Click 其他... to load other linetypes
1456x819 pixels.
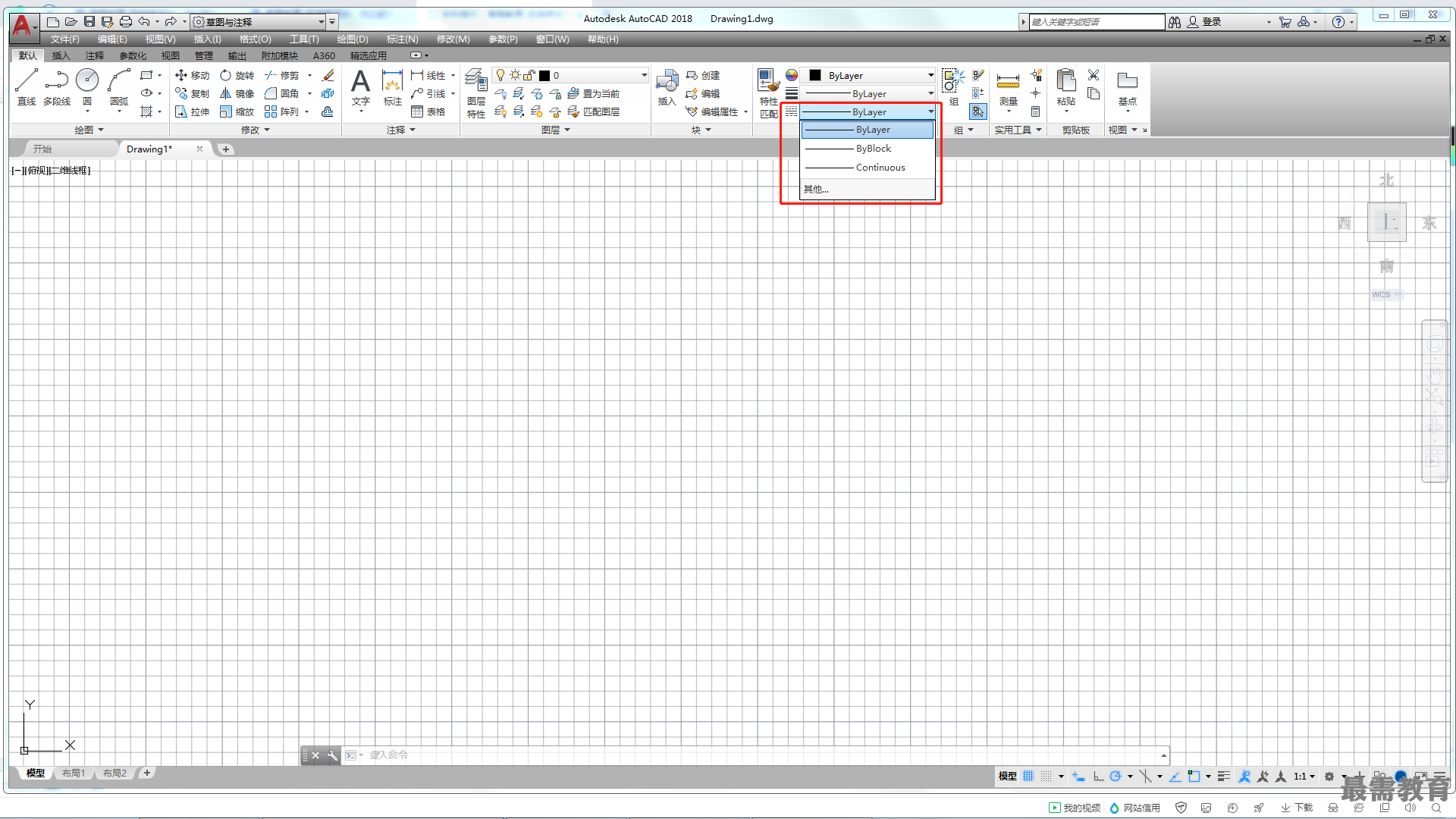click(868, 190)
